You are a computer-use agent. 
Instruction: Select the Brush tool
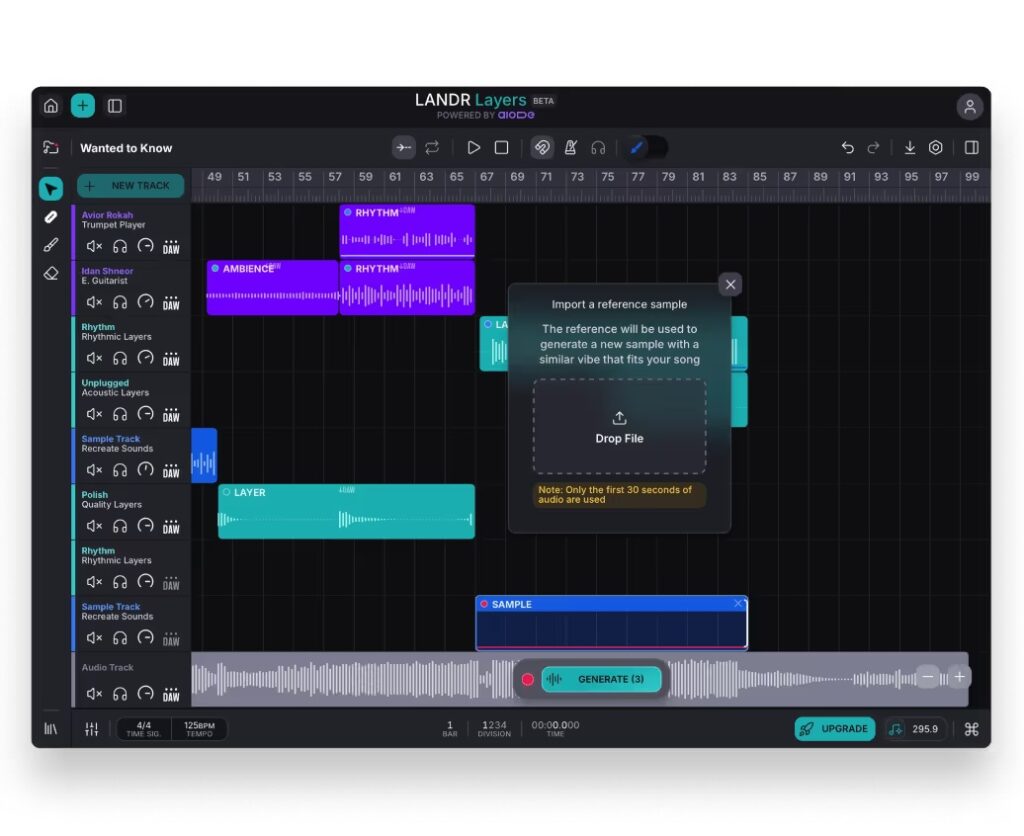[51, 245]
